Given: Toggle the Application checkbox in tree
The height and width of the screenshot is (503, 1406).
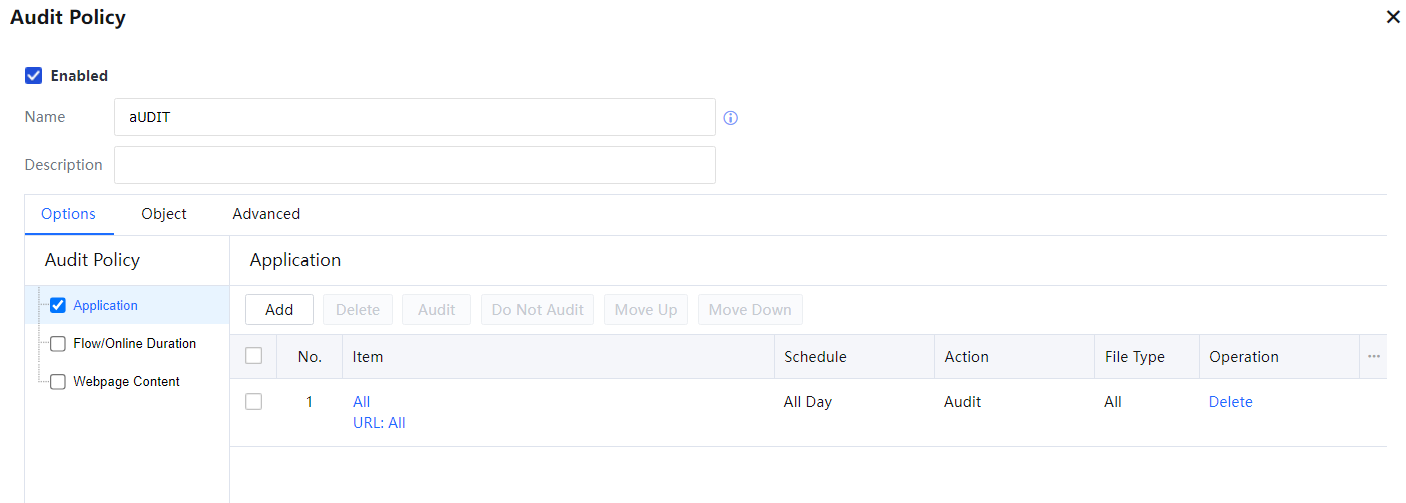Looking at the screenshot, I should (58, 306).
